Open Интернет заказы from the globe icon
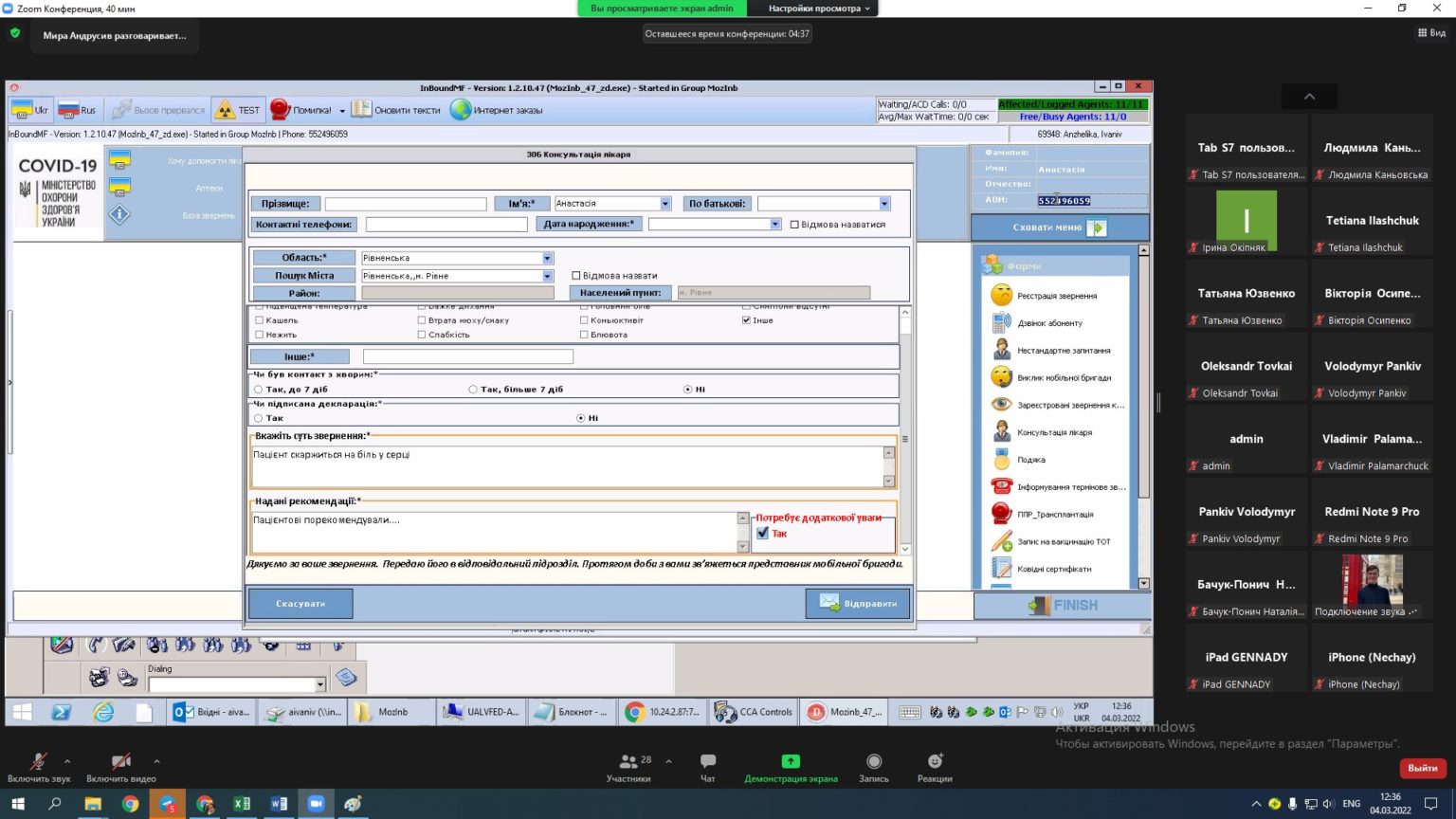This screenshot has height=819, width=1456. (x=497, y=110)
